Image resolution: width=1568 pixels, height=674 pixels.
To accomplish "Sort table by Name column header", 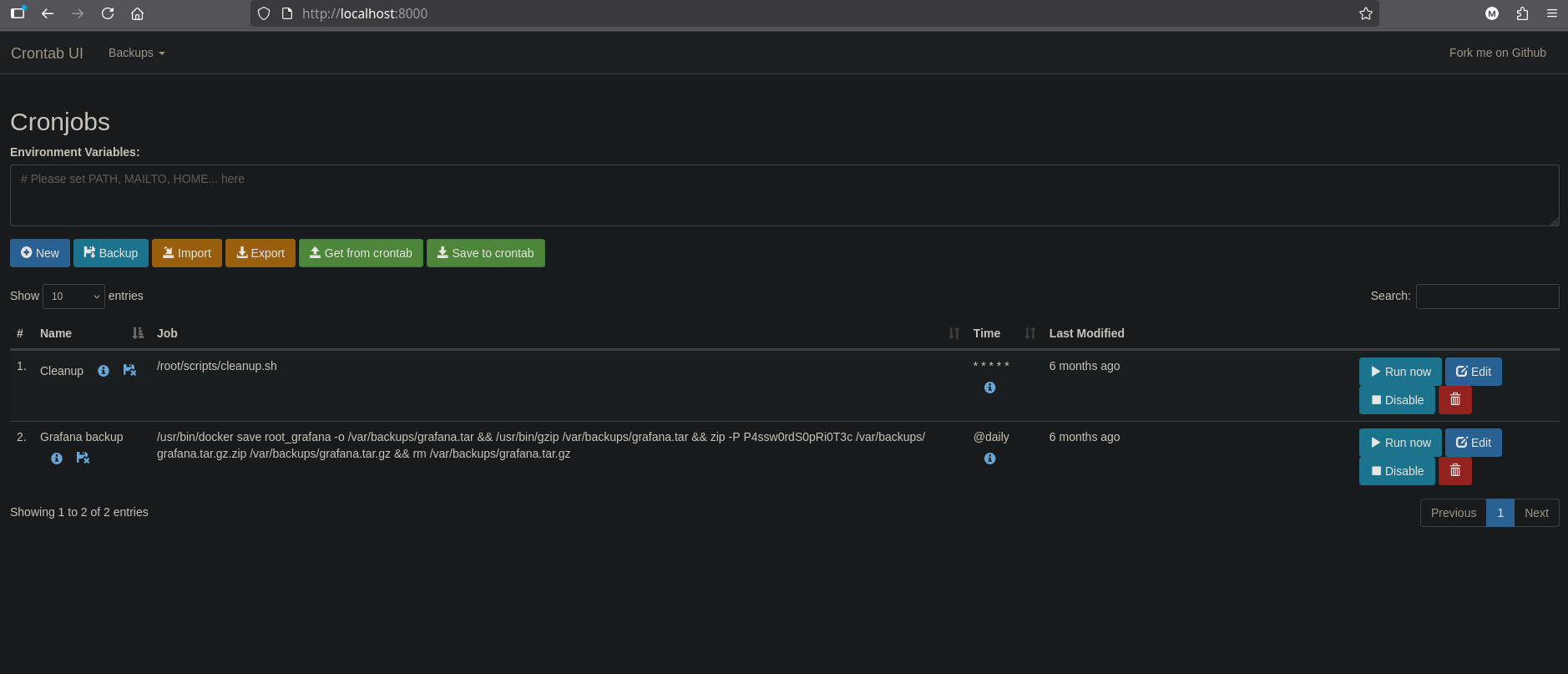I will [x=56, y=333].
